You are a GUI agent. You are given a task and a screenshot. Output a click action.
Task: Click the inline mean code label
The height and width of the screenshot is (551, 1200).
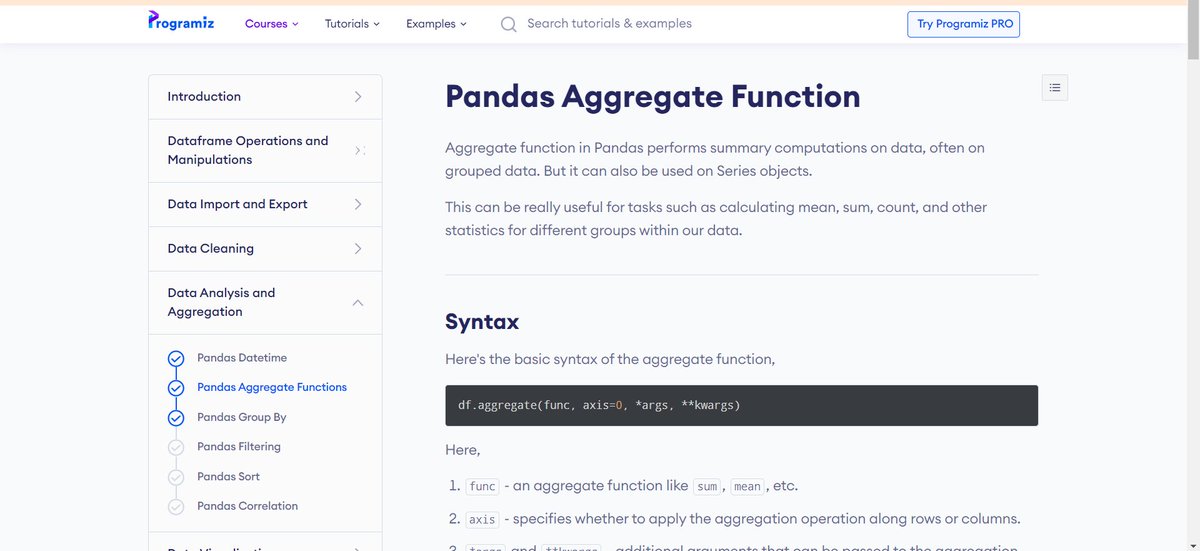pyautogui.click(x=747, y=486)
